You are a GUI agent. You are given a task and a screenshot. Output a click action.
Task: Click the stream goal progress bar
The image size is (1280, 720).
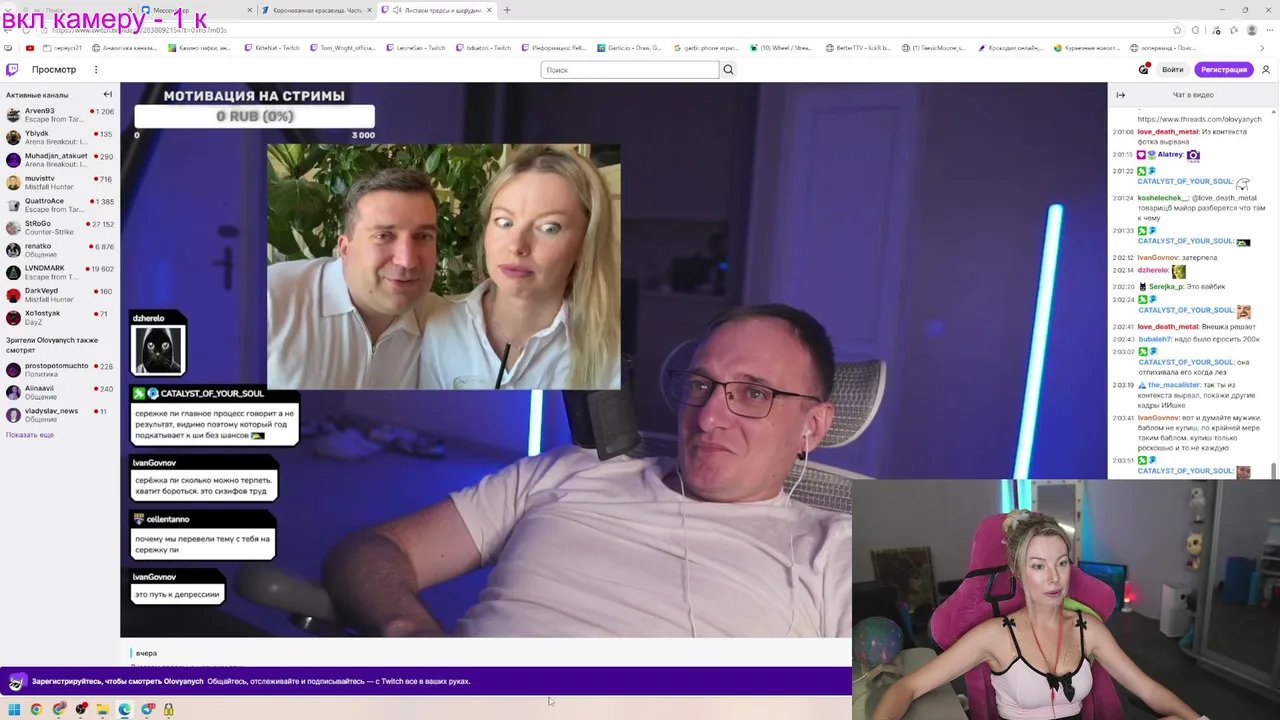(255, 117)
